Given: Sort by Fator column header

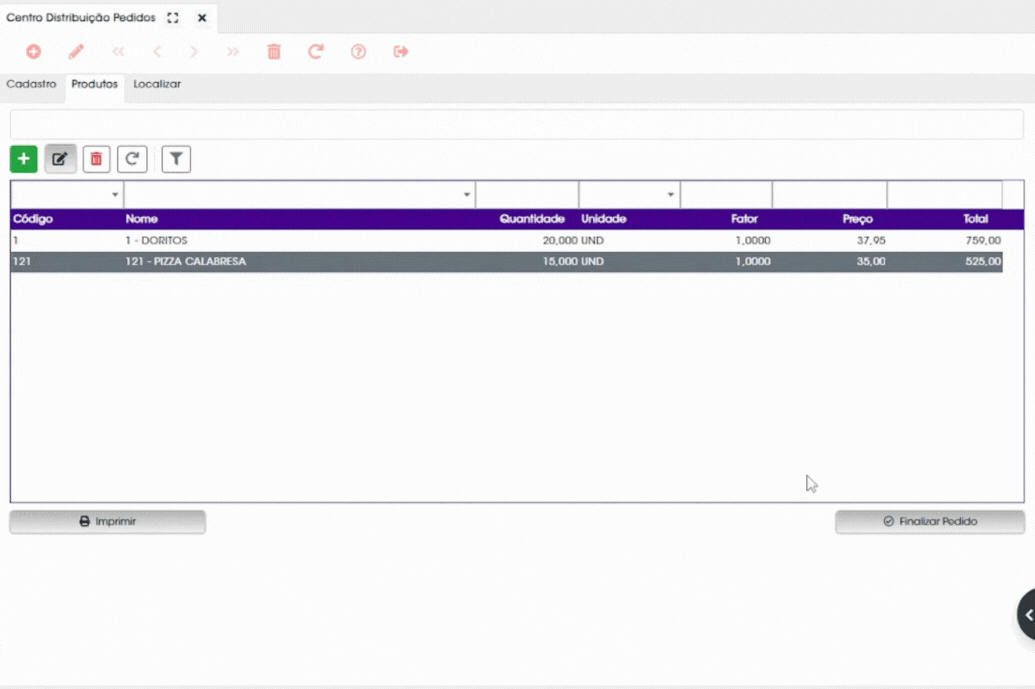Looking at the screenshot, I should pos(745,219).
